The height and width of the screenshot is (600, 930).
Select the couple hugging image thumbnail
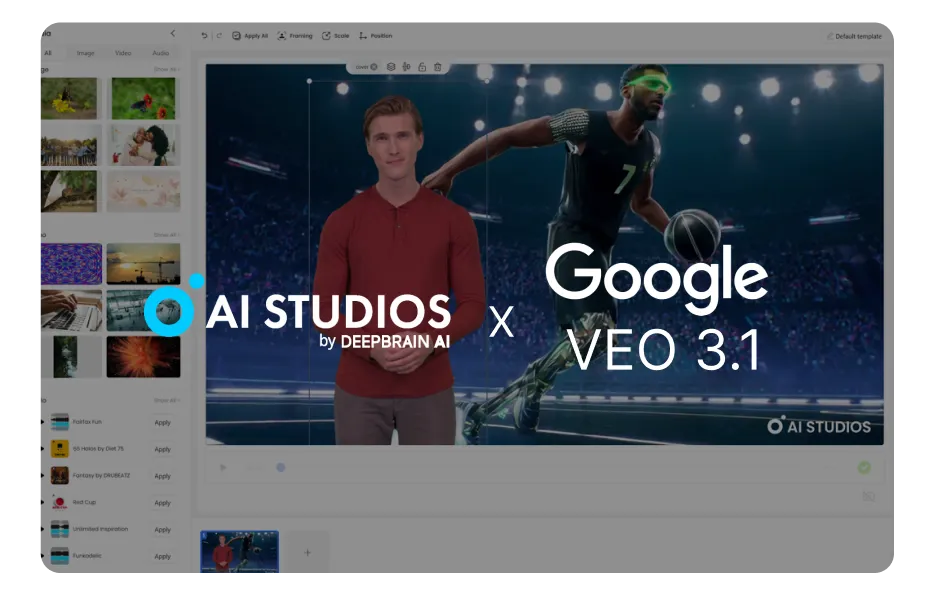click(143, 145)
